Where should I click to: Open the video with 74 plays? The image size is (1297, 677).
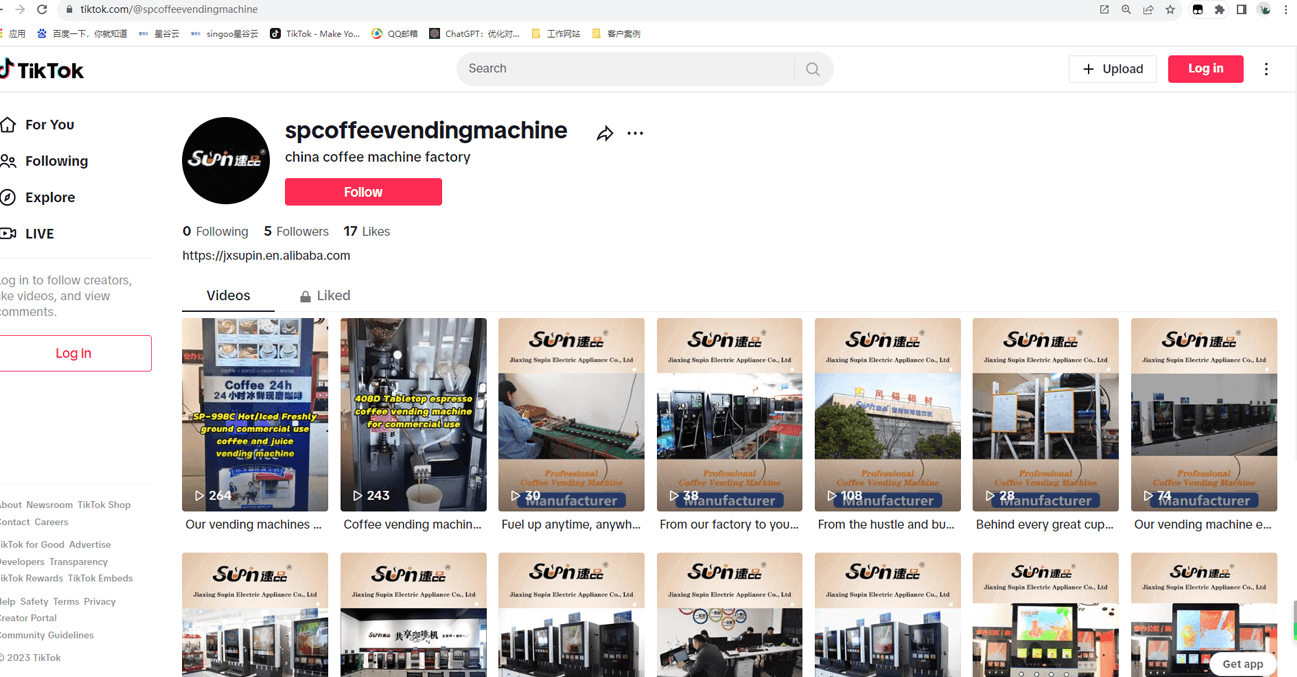click(1204, 415)
